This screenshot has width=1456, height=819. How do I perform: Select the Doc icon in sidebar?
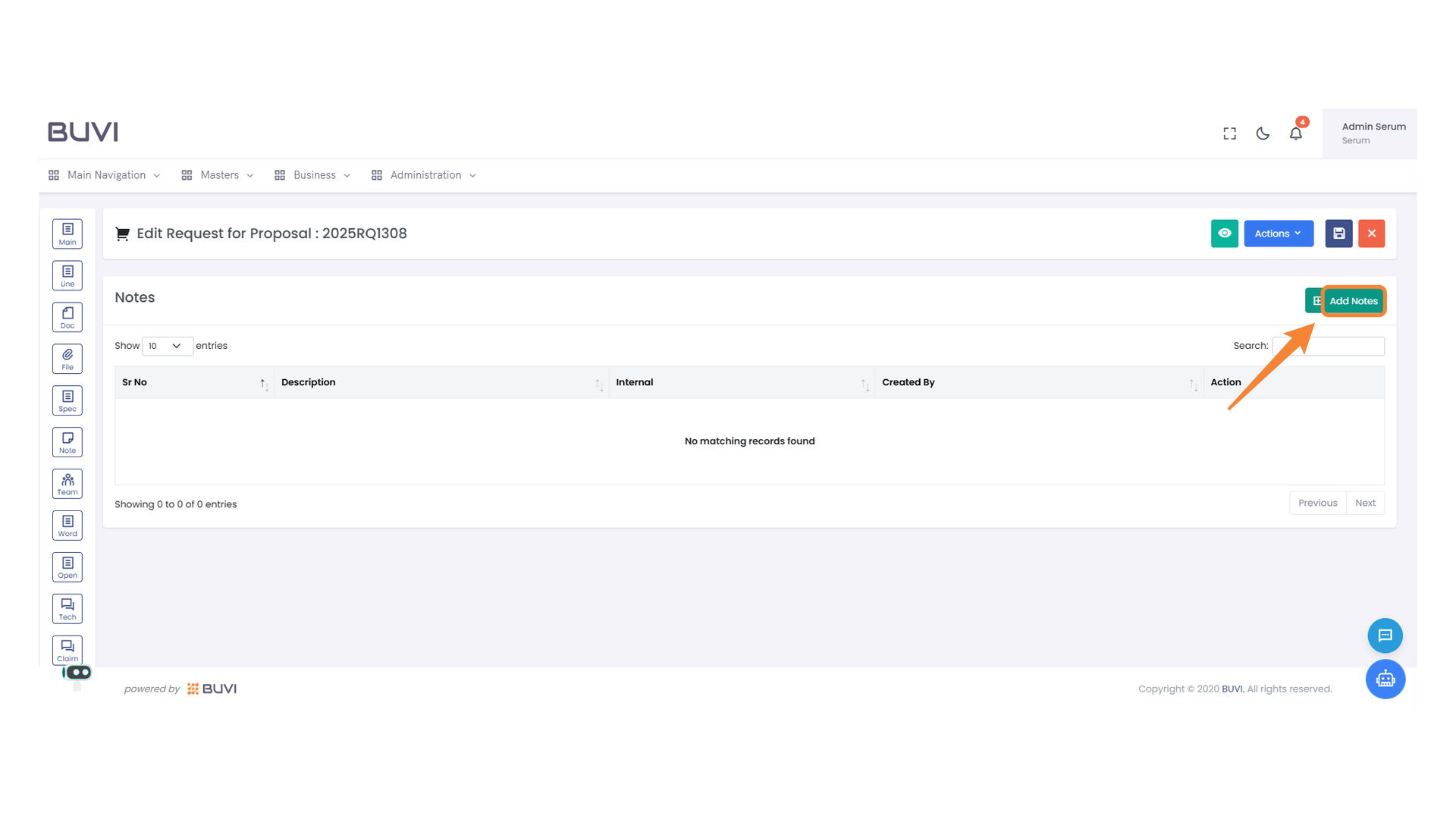click(67, 316)
